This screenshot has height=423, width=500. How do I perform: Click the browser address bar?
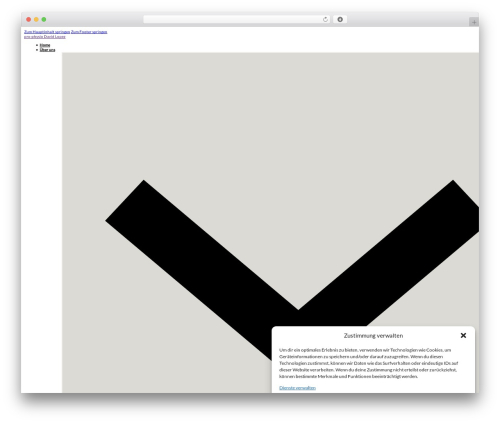236,19
